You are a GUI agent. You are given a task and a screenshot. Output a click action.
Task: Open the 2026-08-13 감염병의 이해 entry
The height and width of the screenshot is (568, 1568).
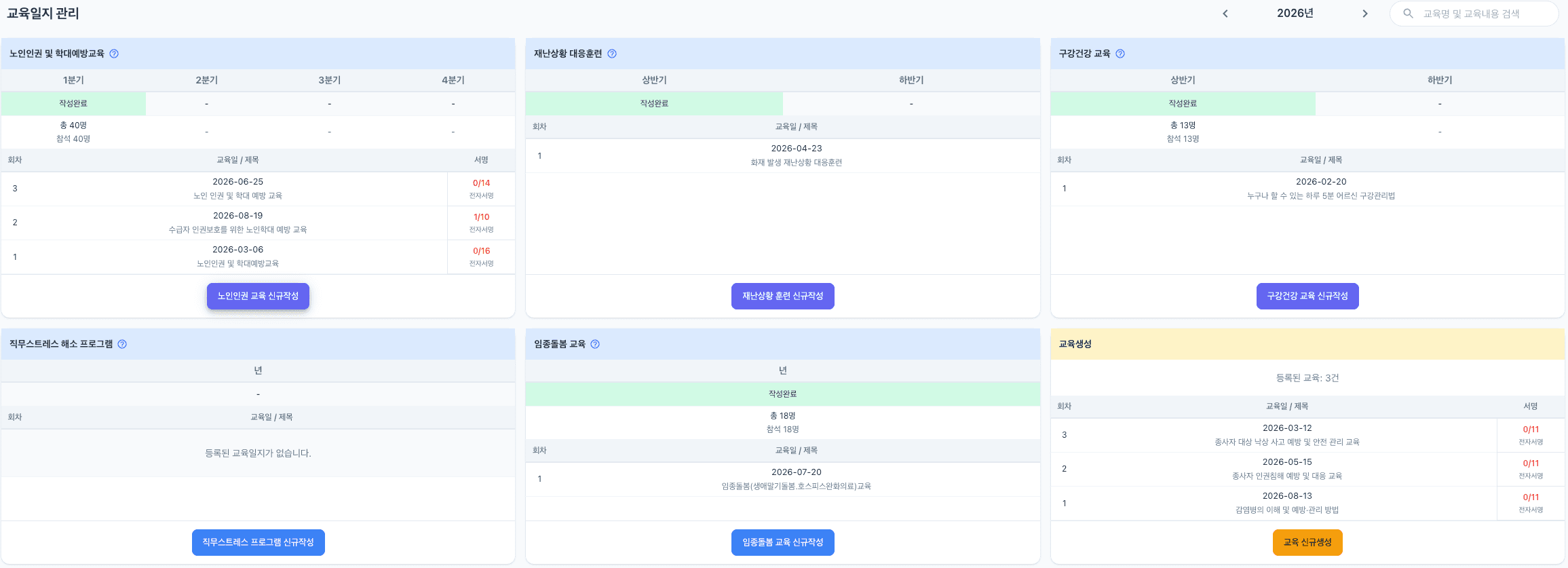pos(1287,503)
